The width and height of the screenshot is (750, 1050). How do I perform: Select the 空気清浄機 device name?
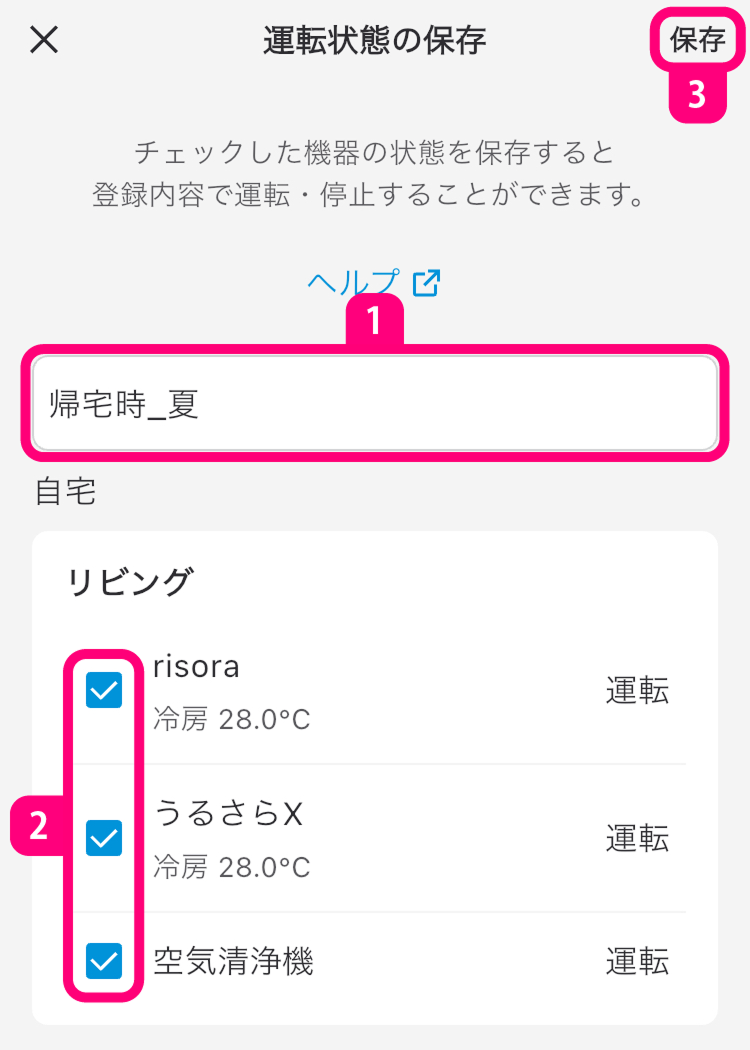pyautogui.click(x=233, y=962)
